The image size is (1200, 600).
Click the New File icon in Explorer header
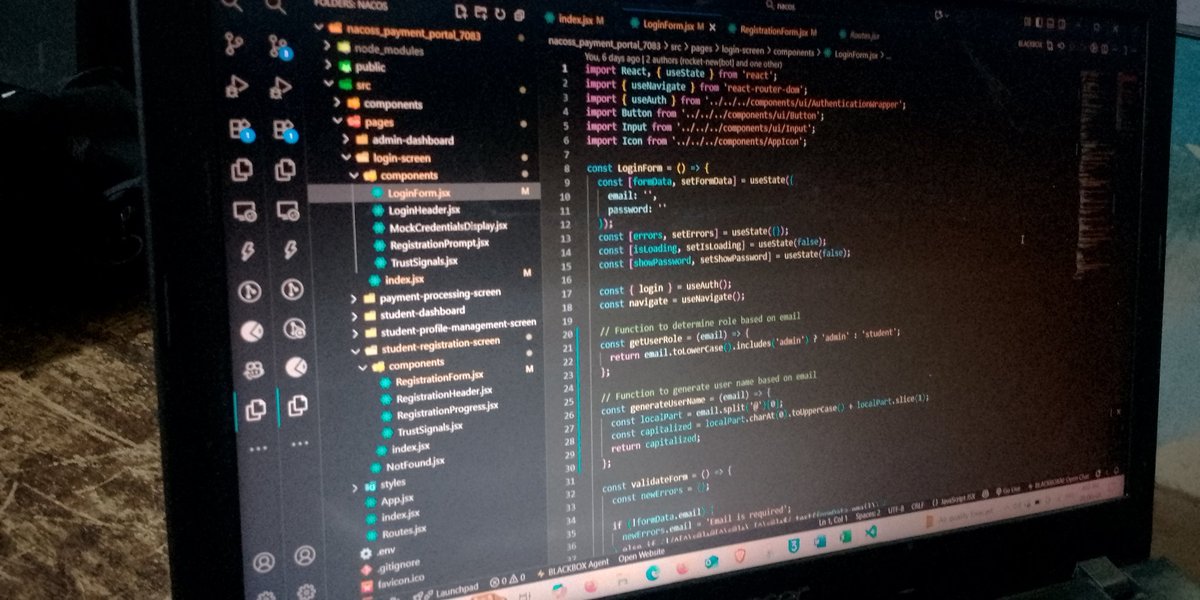click(x=462, y=12)
